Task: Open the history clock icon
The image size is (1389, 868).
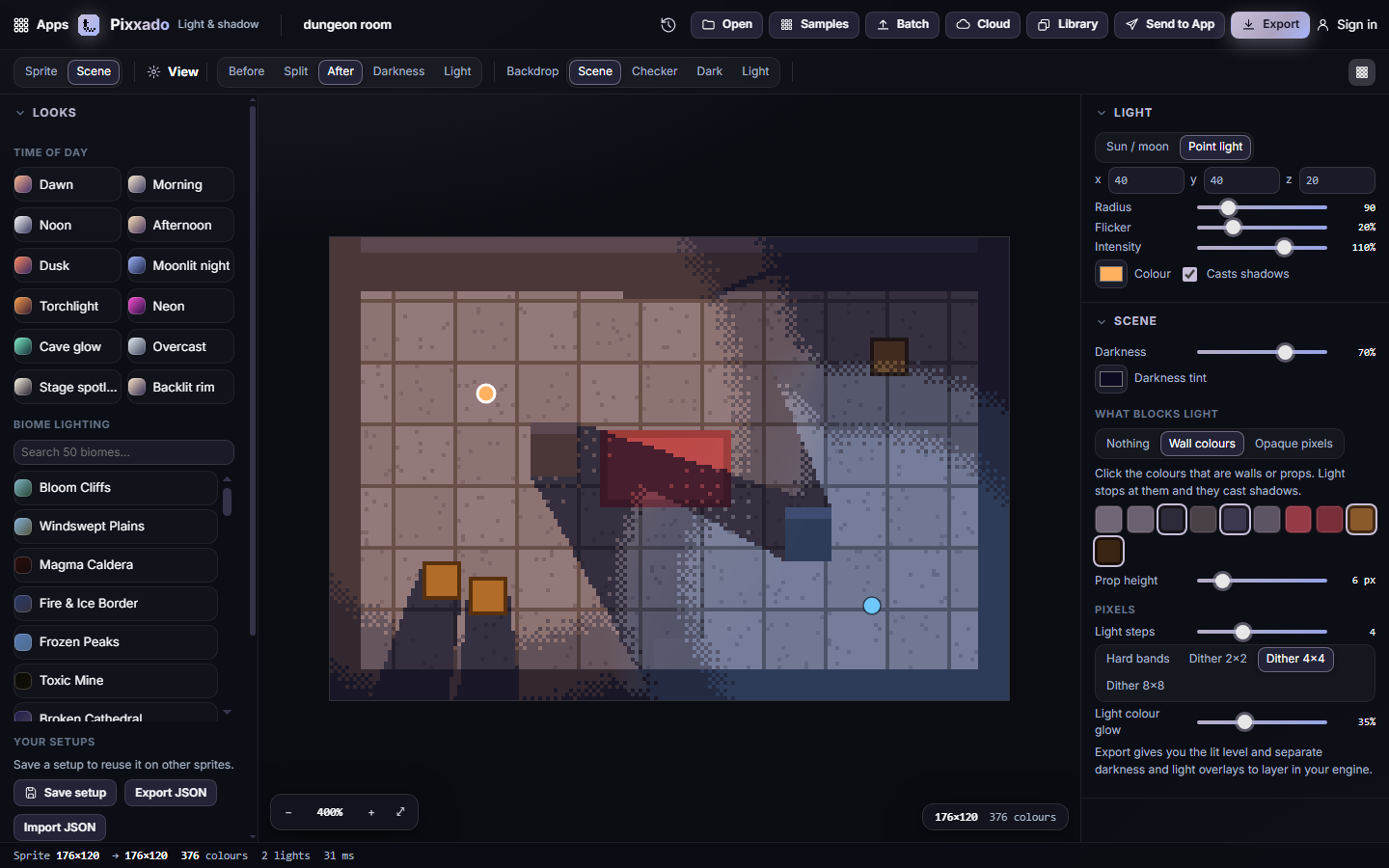Action: click(x=667, y=24)
